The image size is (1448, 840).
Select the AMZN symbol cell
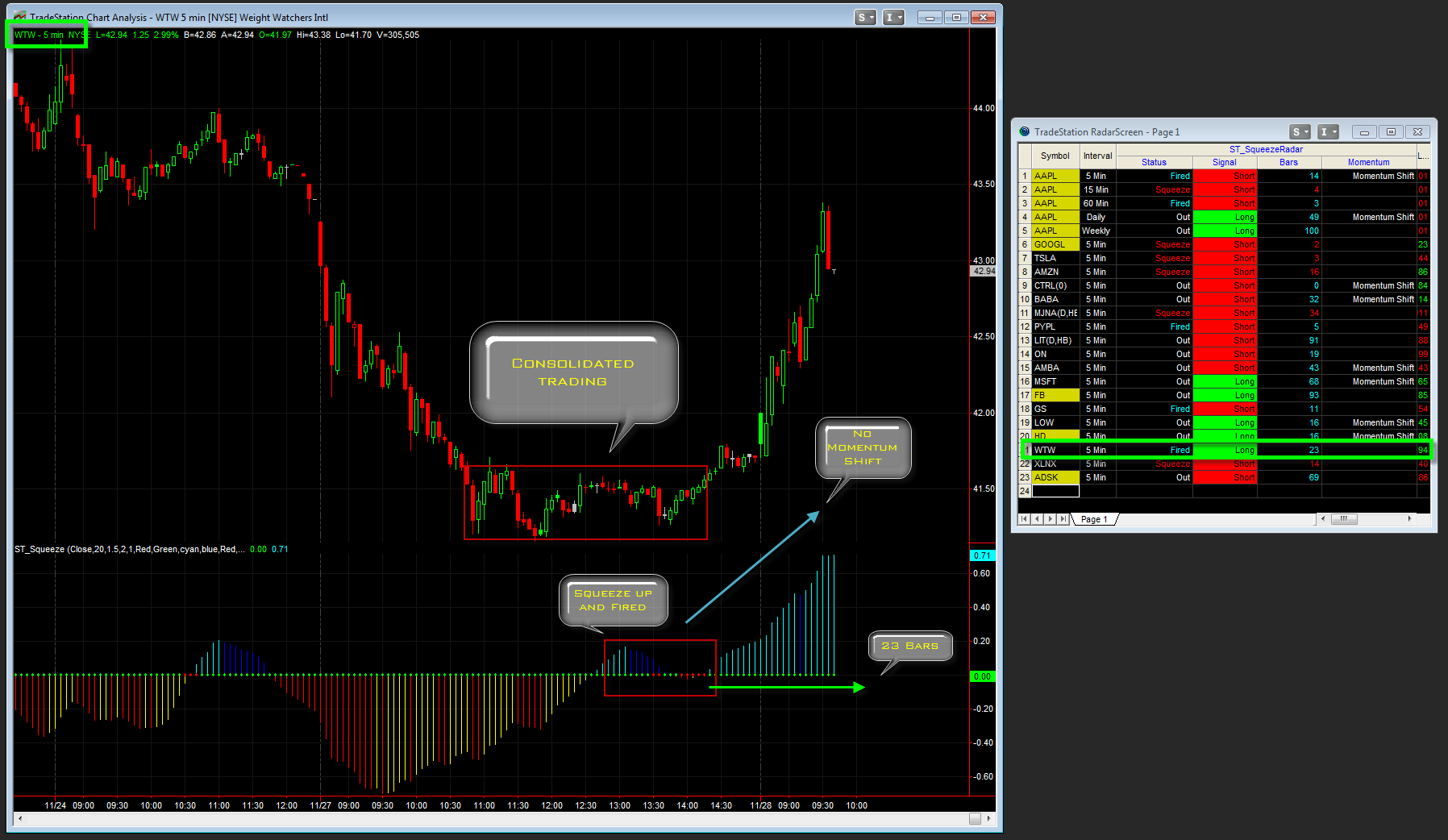point(1055,272)
